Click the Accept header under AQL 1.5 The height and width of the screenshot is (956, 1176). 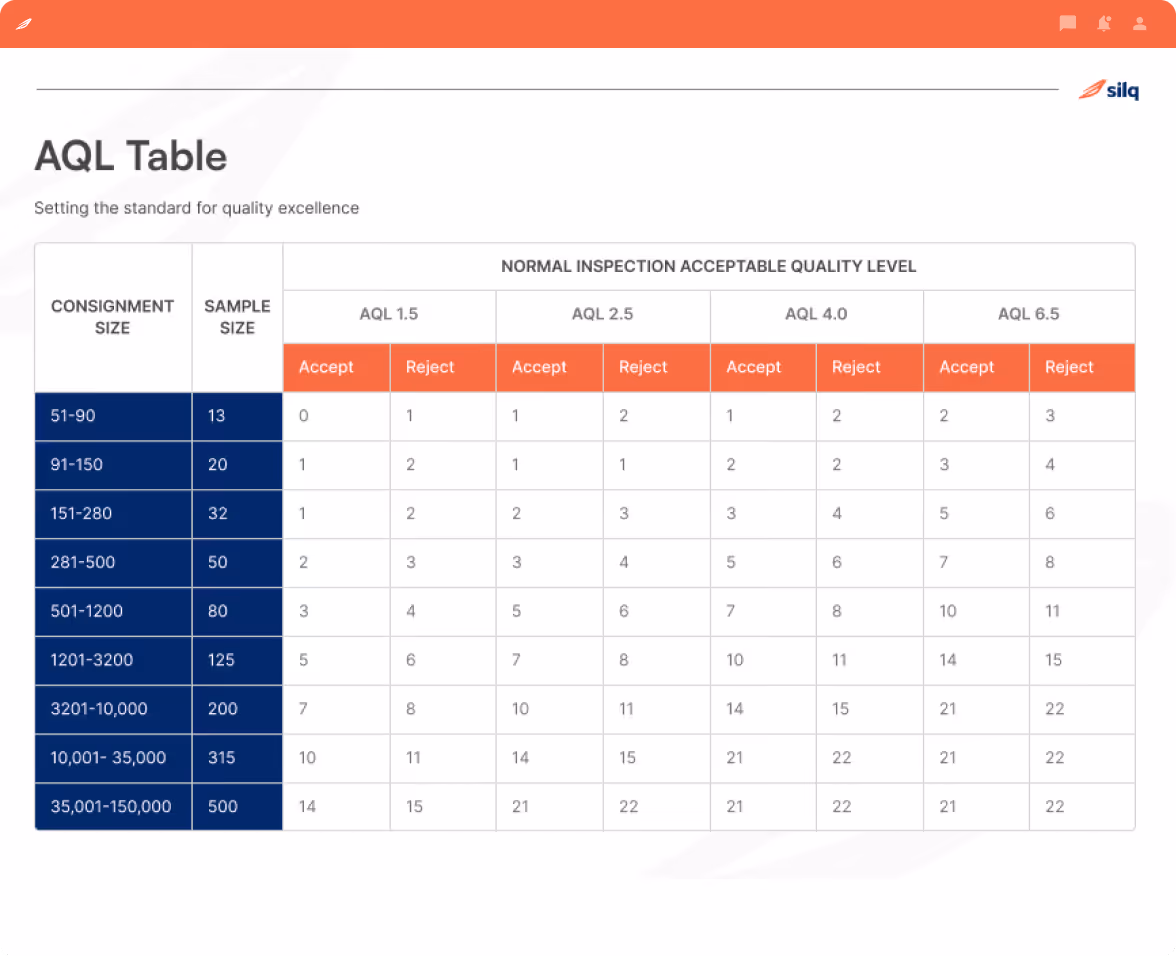coord(336,367)
